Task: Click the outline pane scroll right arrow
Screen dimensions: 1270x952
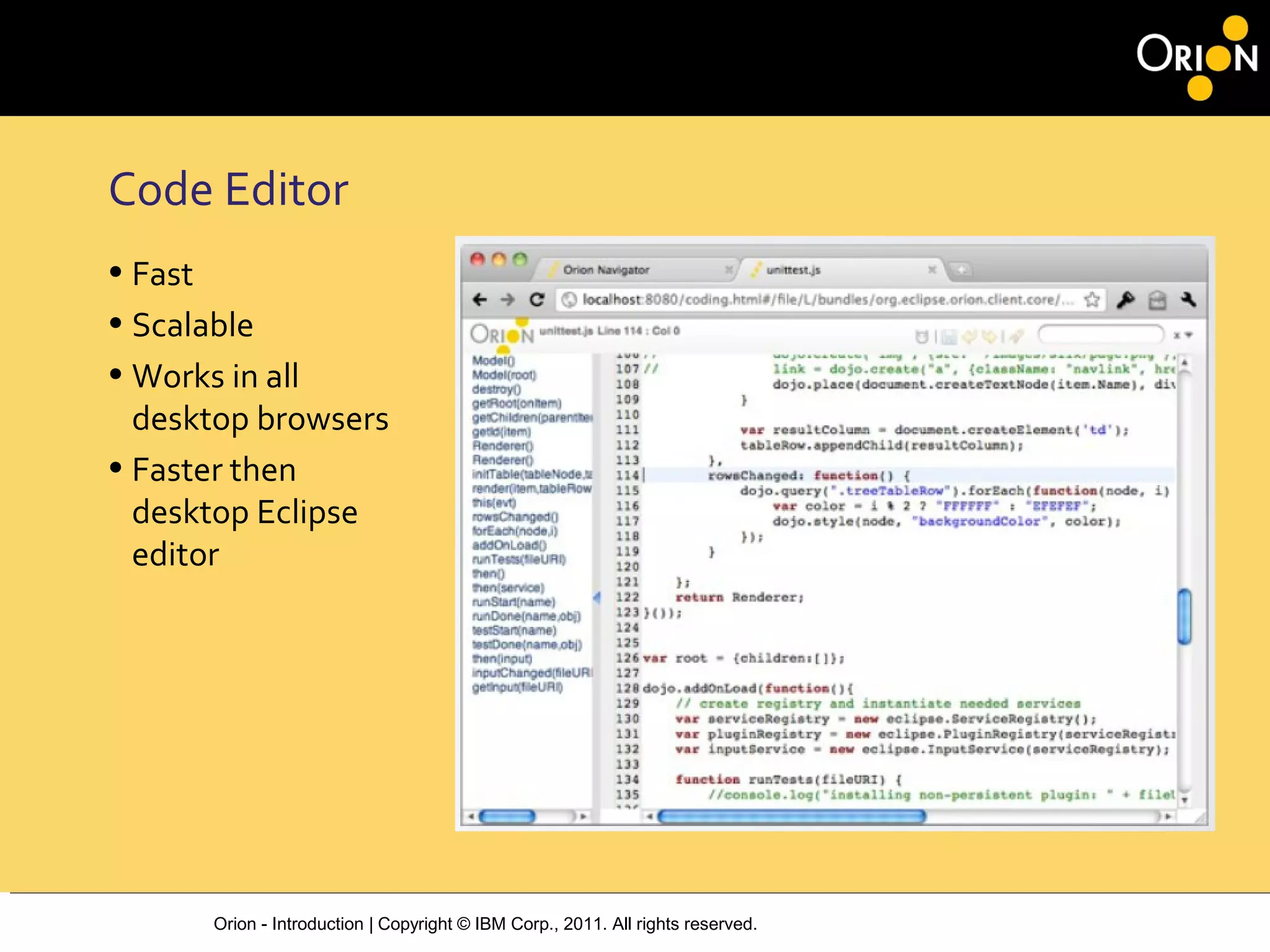Action: tap(583, 817)
